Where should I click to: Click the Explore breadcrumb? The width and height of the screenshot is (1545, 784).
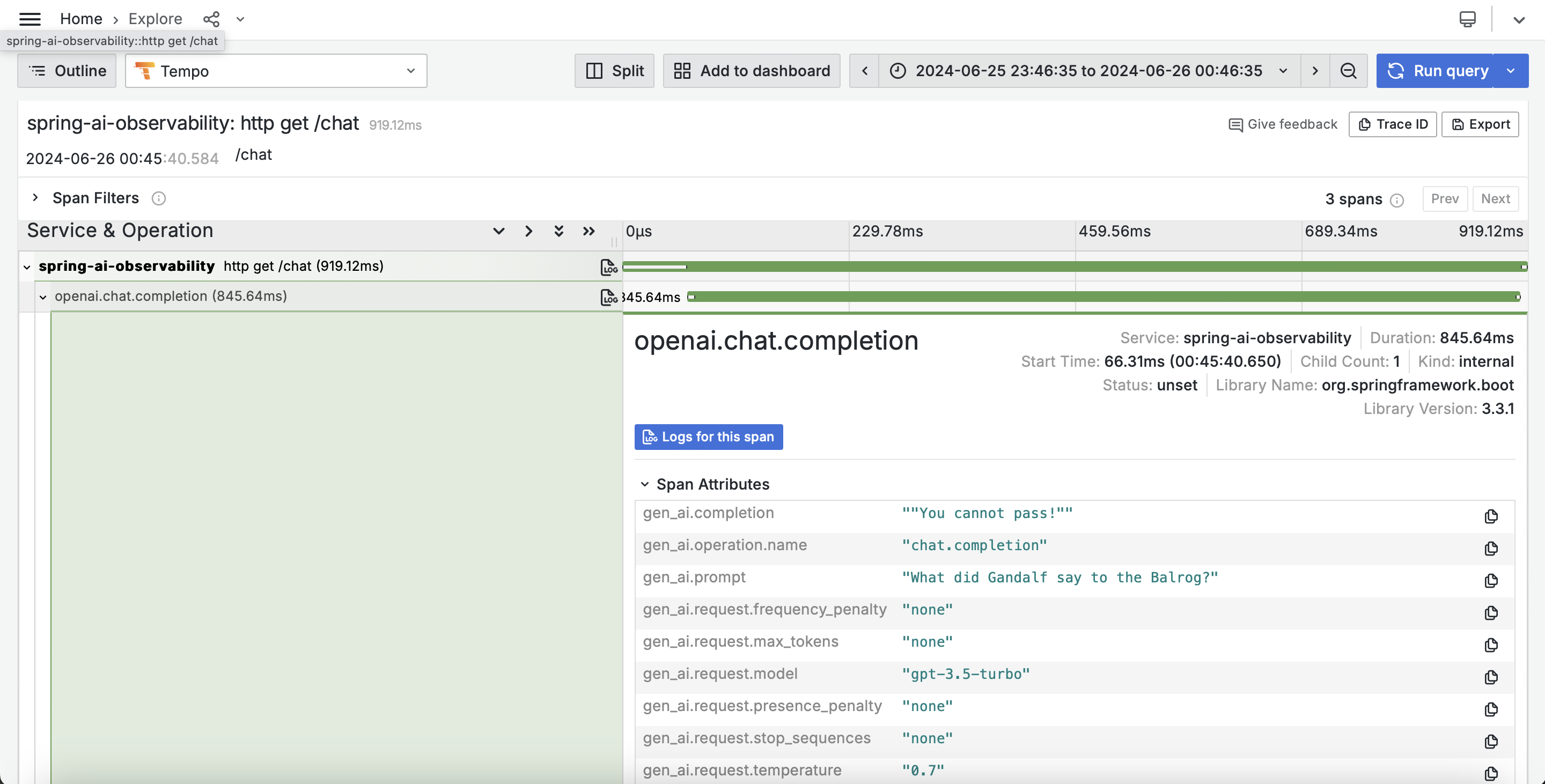[x=156, y=19]
